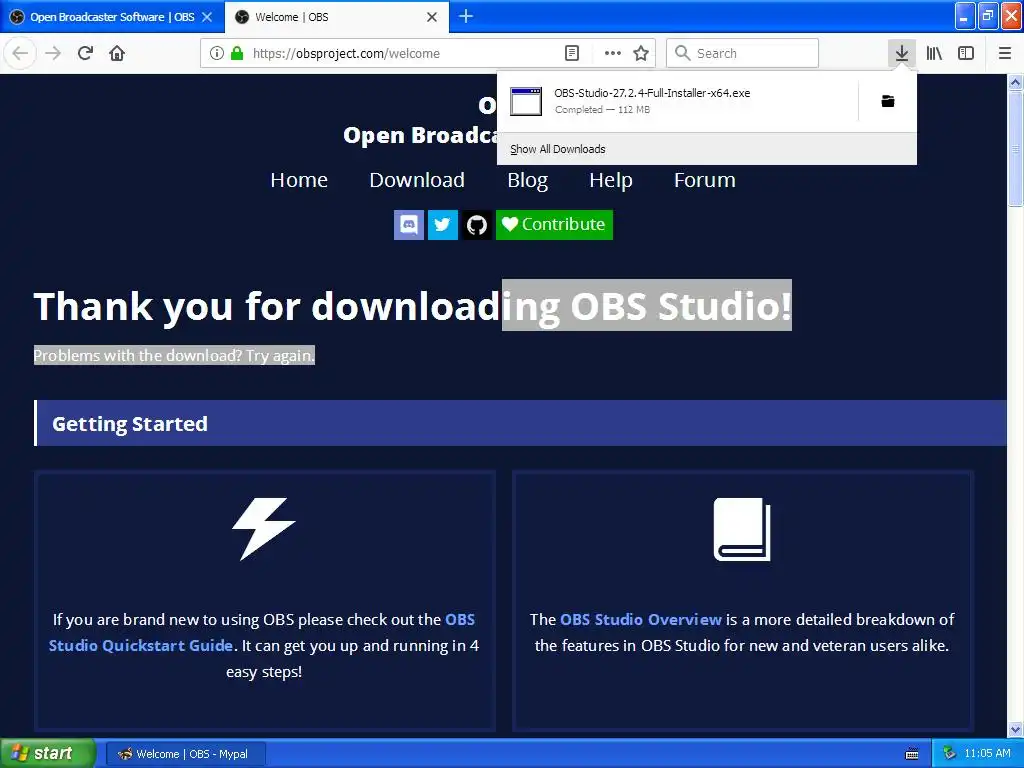Viewport: 1024px width, 768px height.
Task: Click the green Contribute button
Action: (554, 225)
